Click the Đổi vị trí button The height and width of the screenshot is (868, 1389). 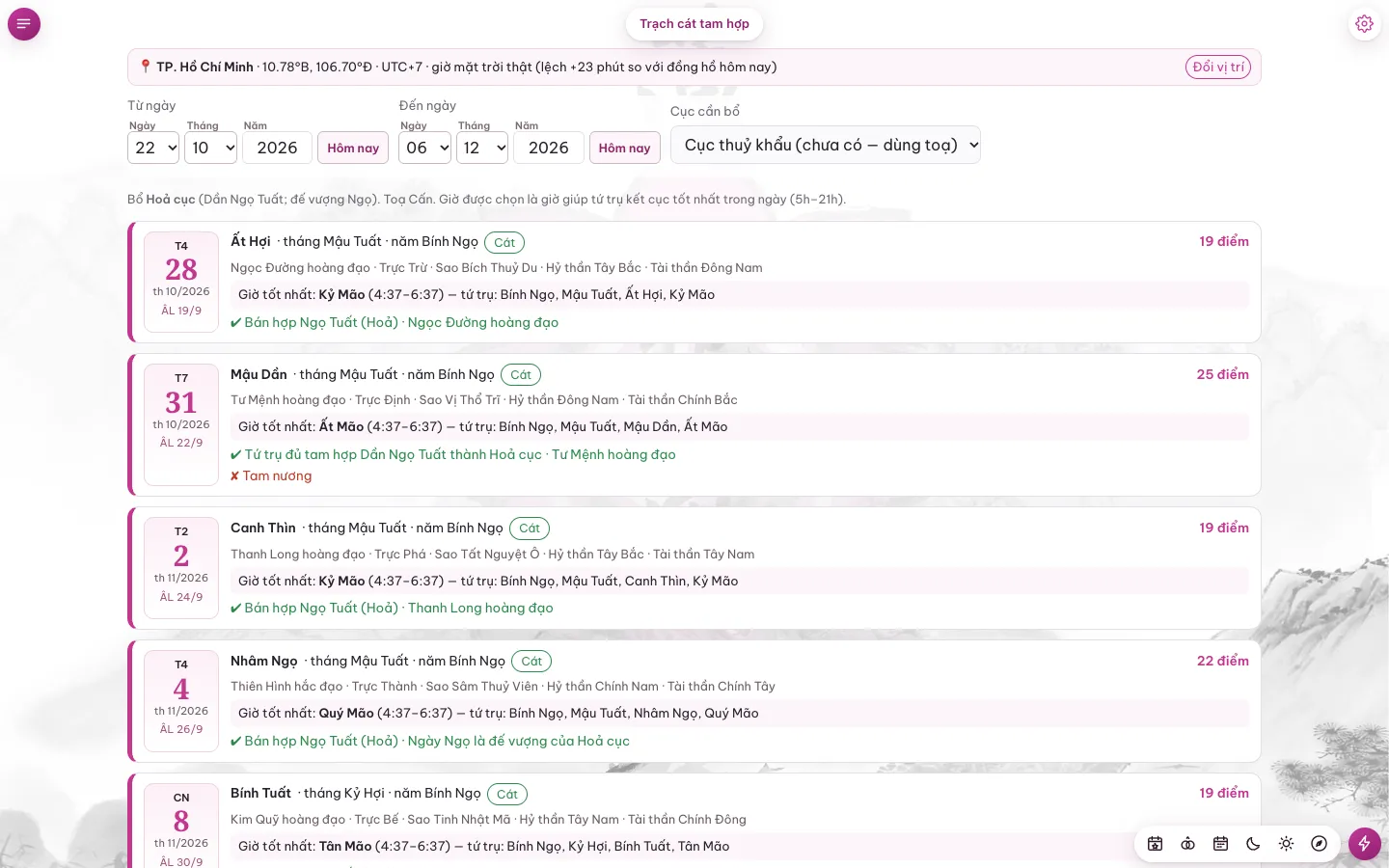1218,67
